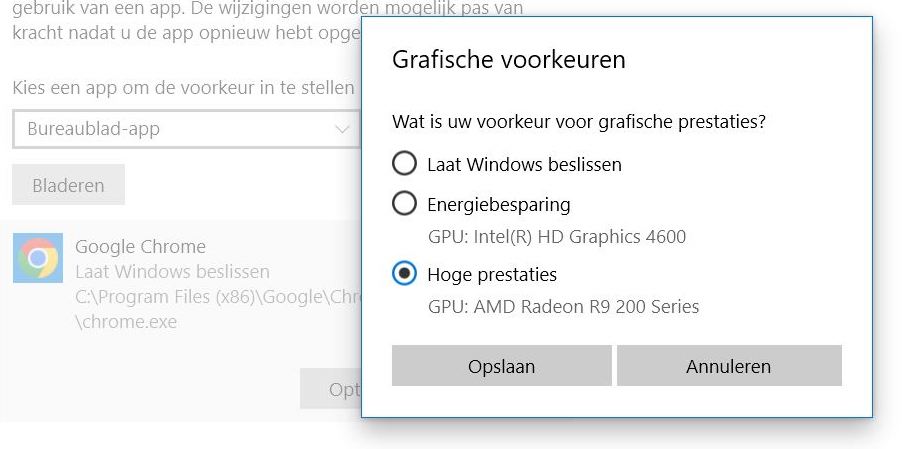Save preferences with the Opslaan button
Viewport: 902px width, 449px height.
(501, 366)
